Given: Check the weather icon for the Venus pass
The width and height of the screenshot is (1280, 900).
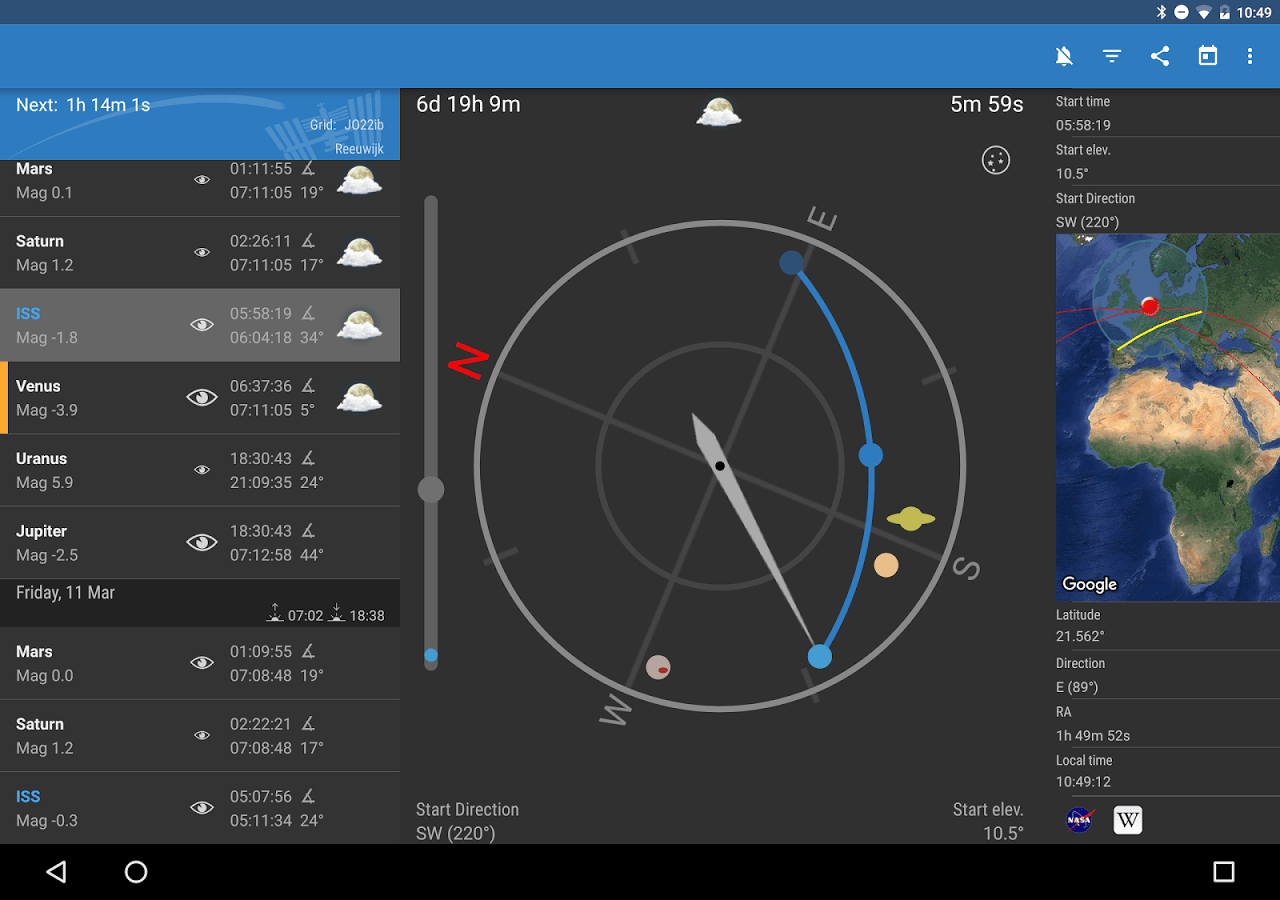Looking at the screenshot, I should [359, 397].
